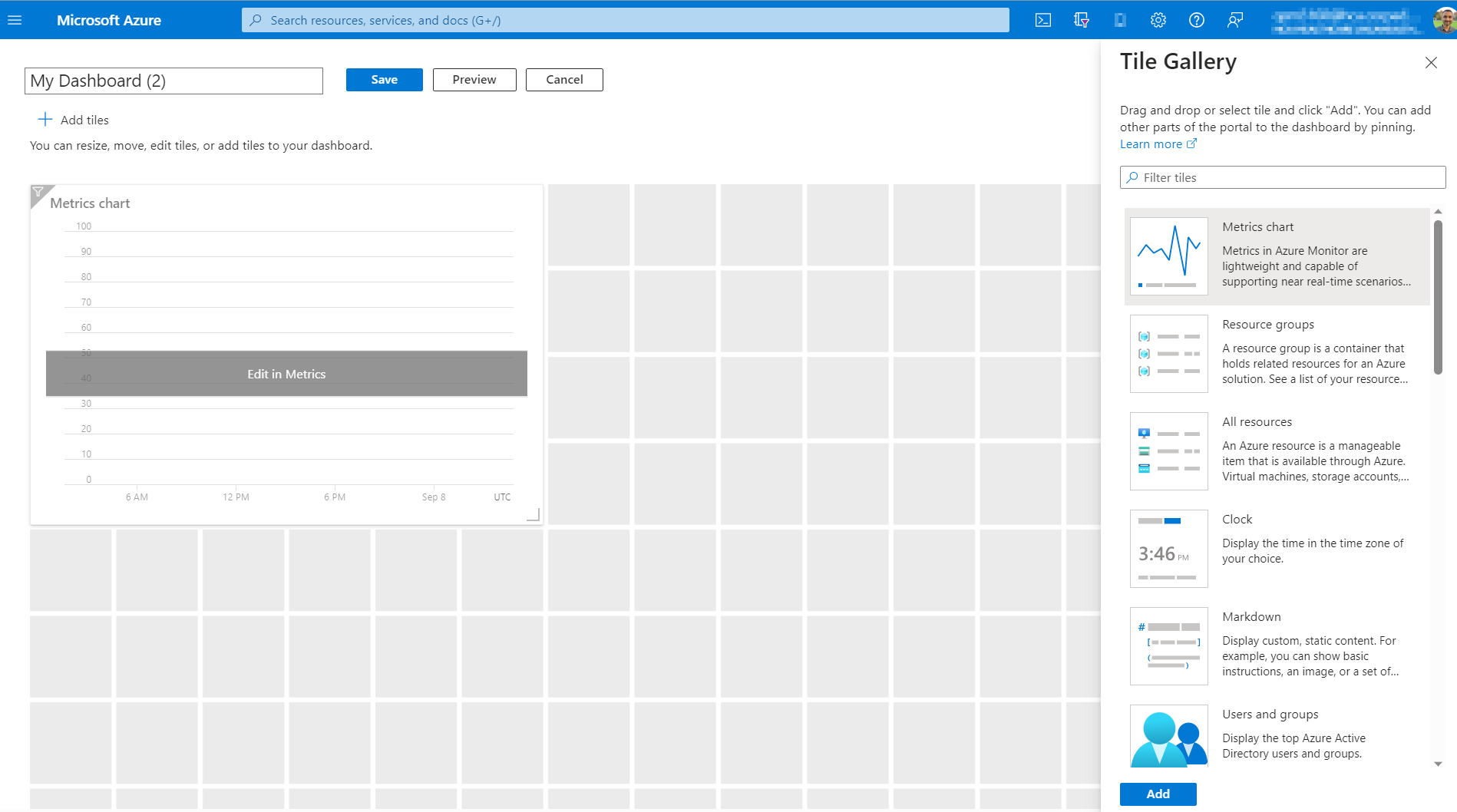Open the notifications bell icon
This screenshot has width=1457, height=812.
tap(1120, 20)
